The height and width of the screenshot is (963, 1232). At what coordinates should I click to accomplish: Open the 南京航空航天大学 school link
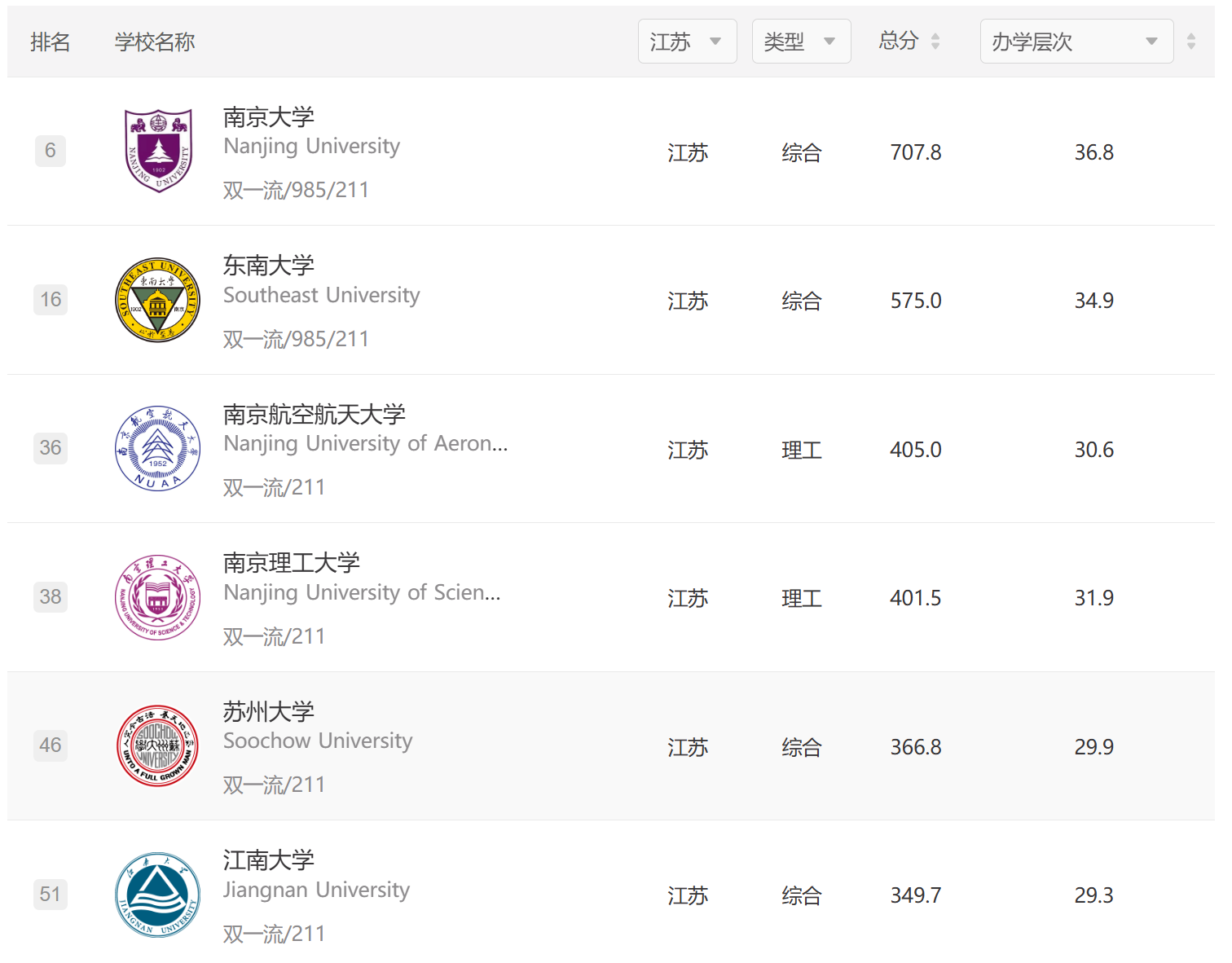pyautogui.click(x=315, y=415)
